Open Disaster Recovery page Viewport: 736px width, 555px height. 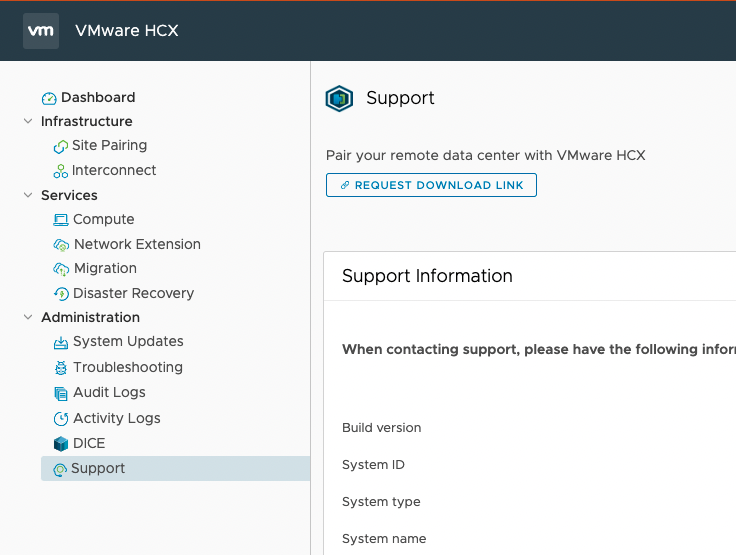134,293
